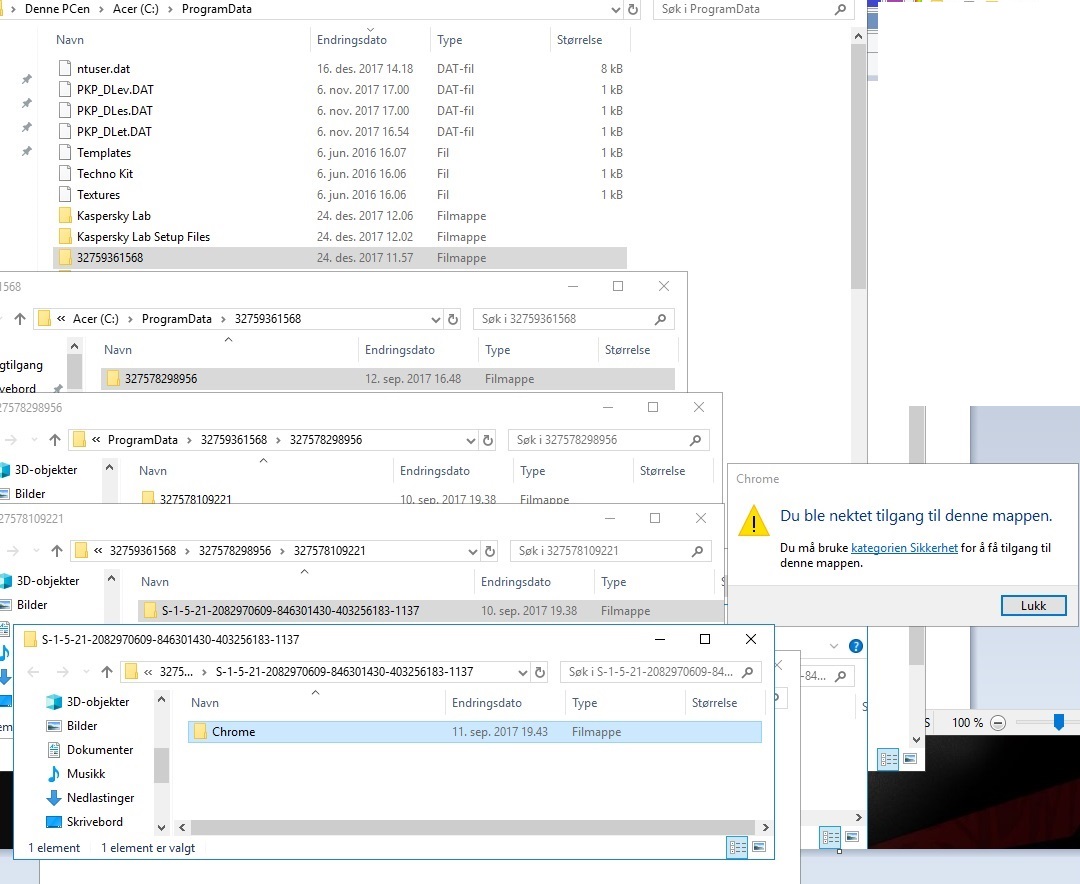Viewport: 1080px width, 884px height.
Task: Select the 327578298956 folder row
Action: pyautogui.click(x=388, y=378)
